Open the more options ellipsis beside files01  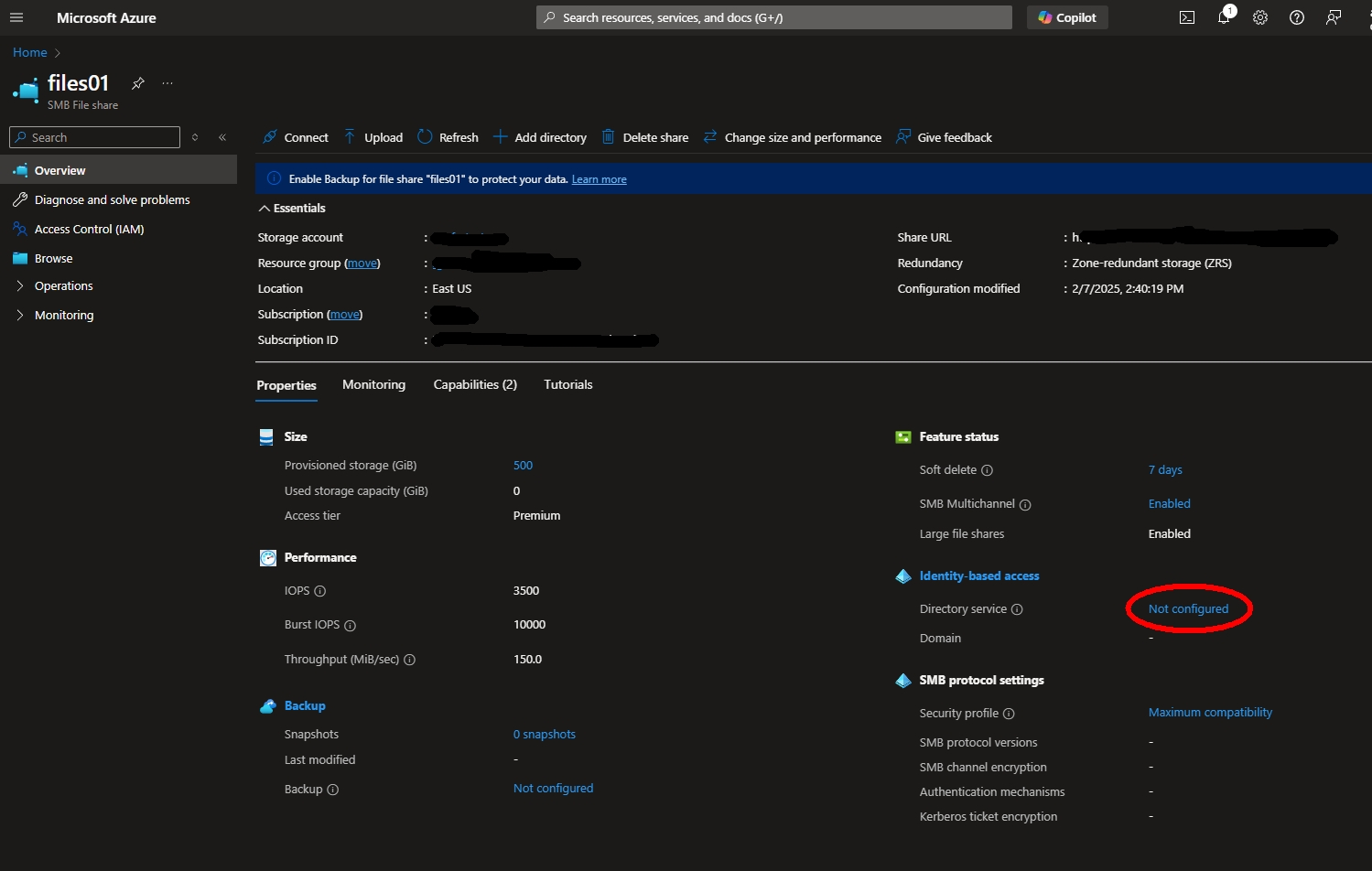(x=167, y=83)
